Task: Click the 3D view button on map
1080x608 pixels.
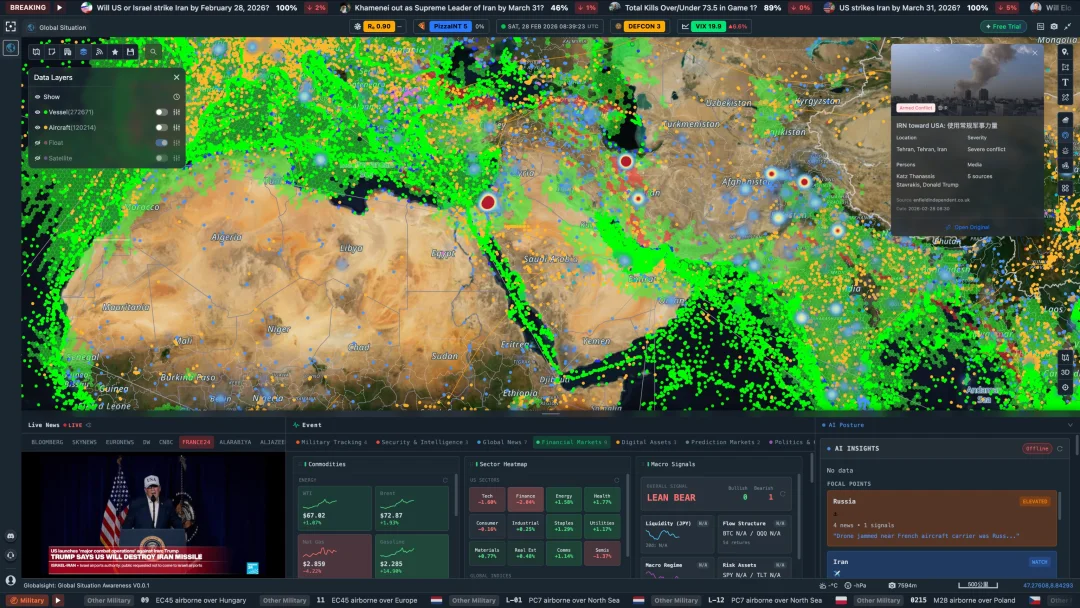Action: click(x=1065, y=372)
